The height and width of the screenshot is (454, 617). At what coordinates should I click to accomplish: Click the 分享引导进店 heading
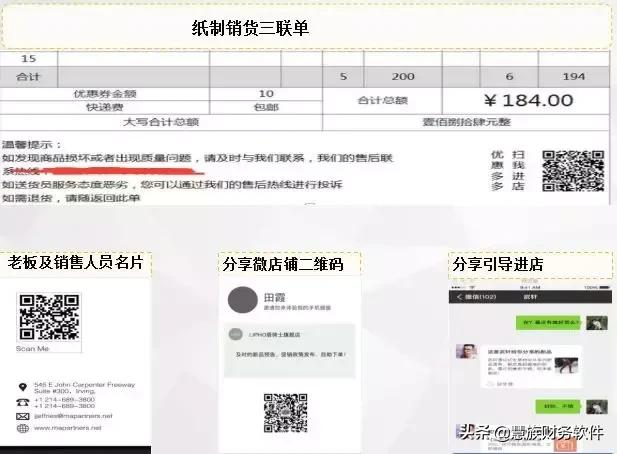(498, 264)
